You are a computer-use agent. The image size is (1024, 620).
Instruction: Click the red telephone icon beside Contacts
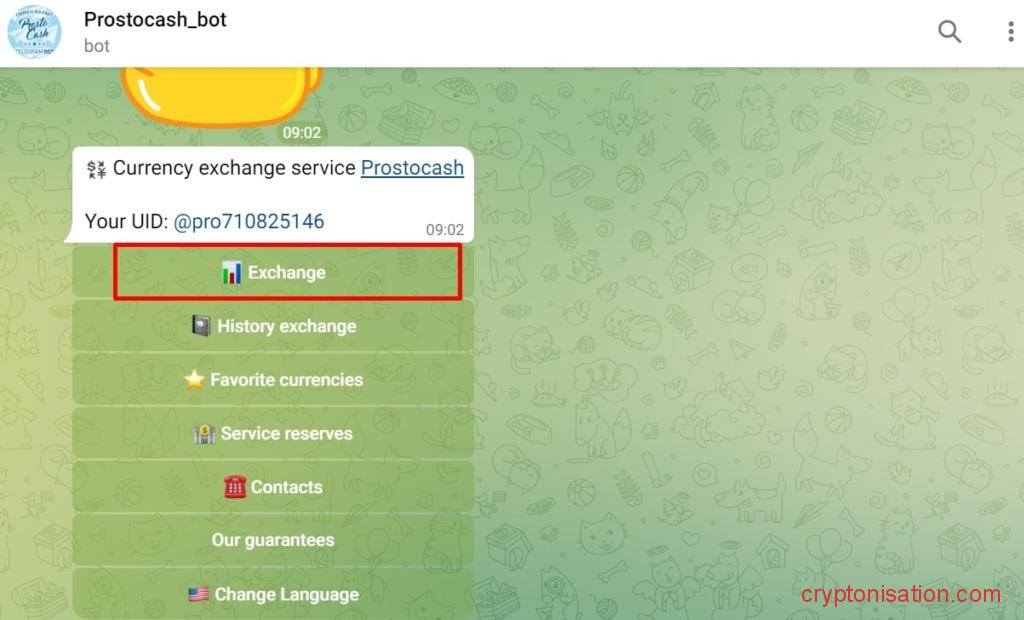[x=235, y=487]
